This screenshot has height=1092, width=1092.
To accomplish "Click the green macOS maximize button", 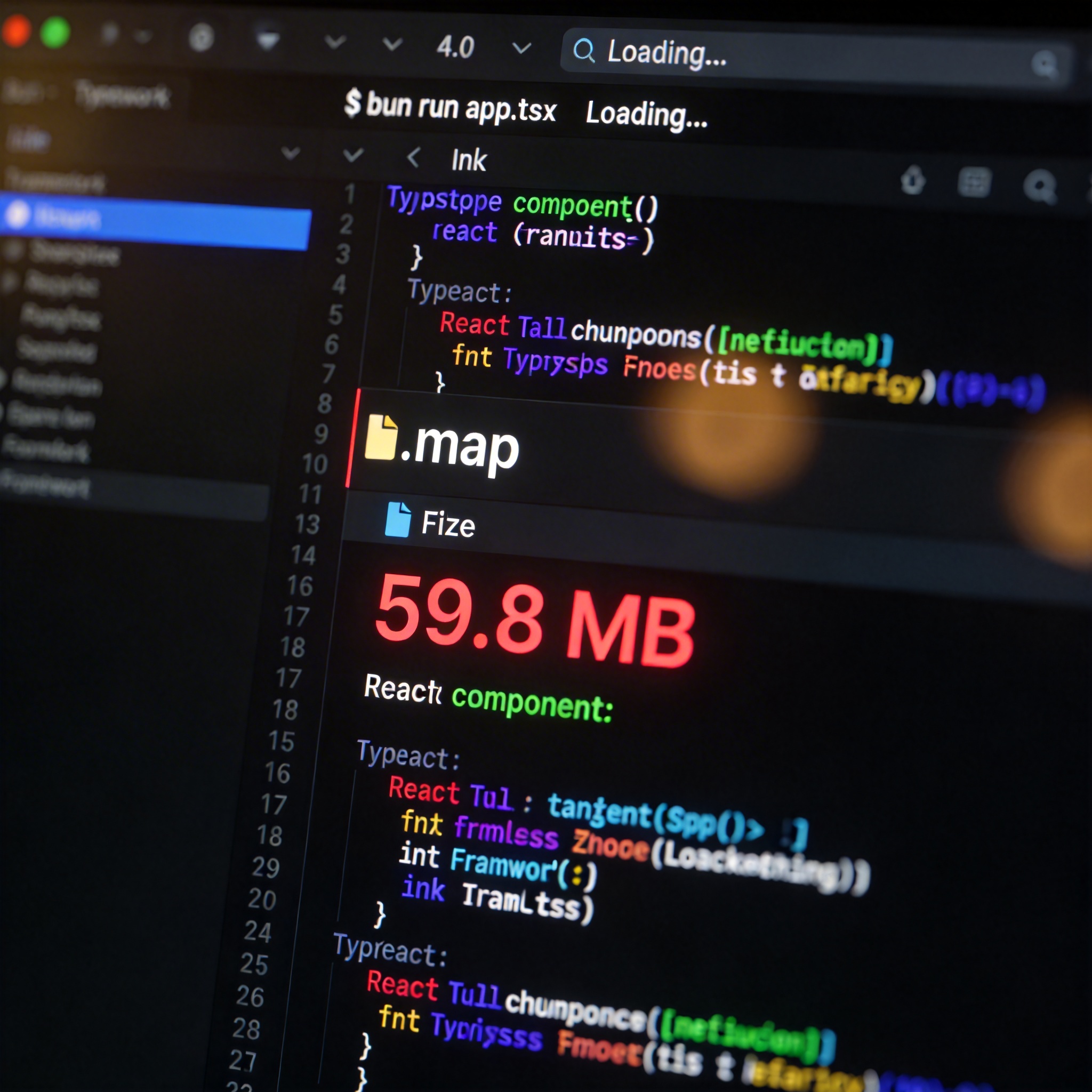I will pyautogui.click(x=55, y=32).
